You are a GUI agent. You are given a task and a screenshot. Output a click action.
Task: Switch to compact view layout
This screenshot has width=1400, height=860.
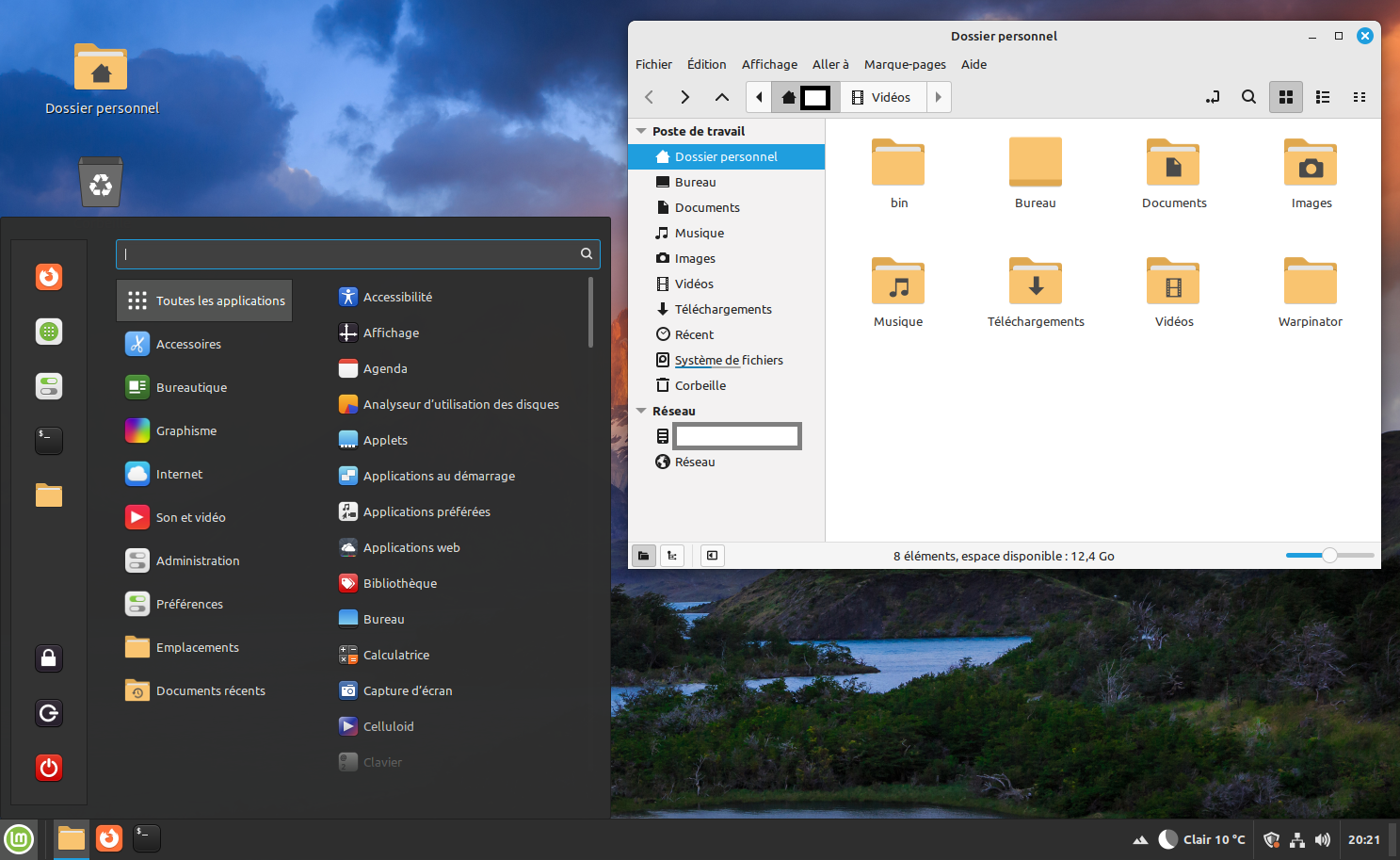pos(1359,97)
